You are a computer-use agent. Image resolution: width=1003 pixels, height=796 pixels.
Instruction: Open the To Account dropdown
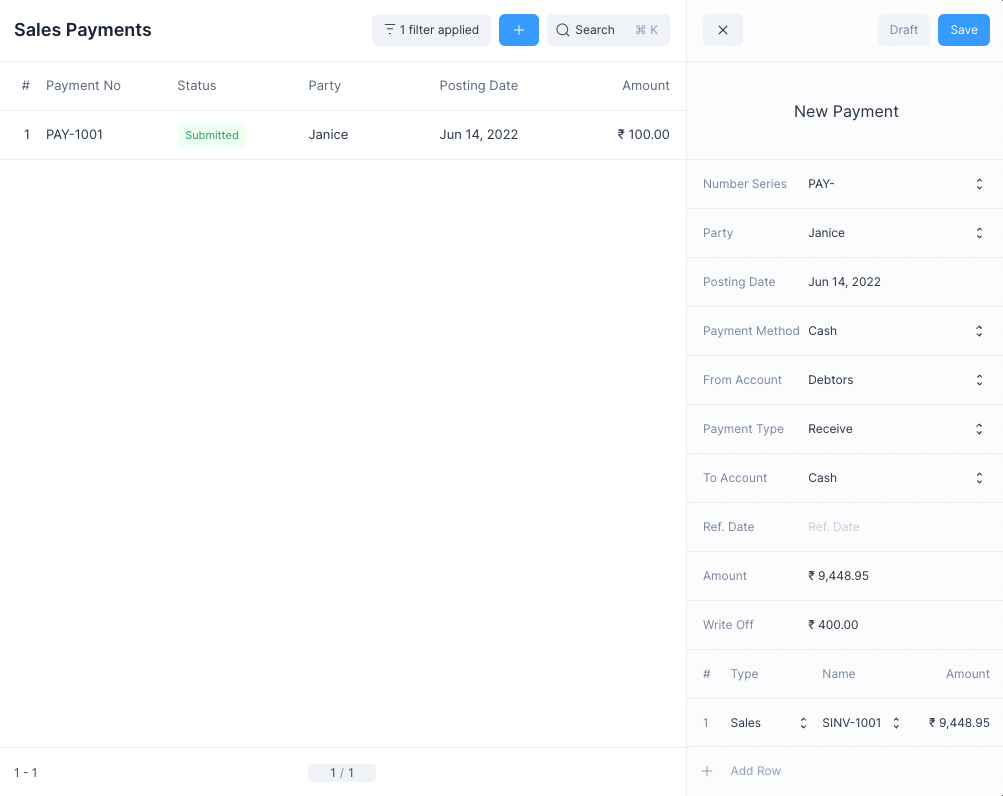978,478
